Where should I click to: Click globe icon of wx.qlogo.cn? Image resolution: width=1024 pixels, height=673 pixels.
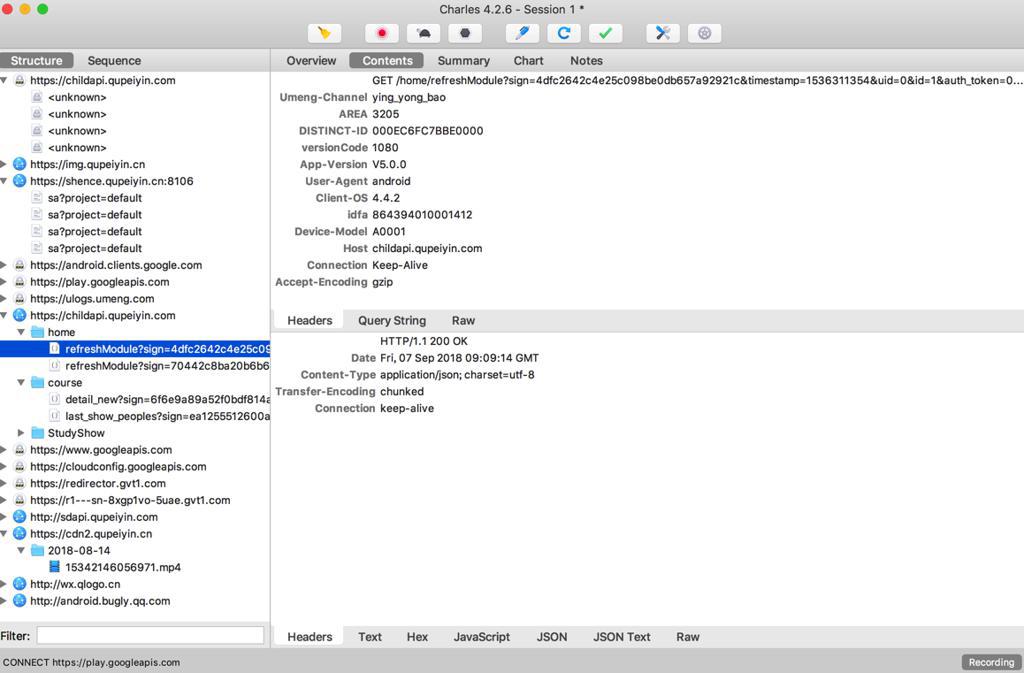pos(20,584)
